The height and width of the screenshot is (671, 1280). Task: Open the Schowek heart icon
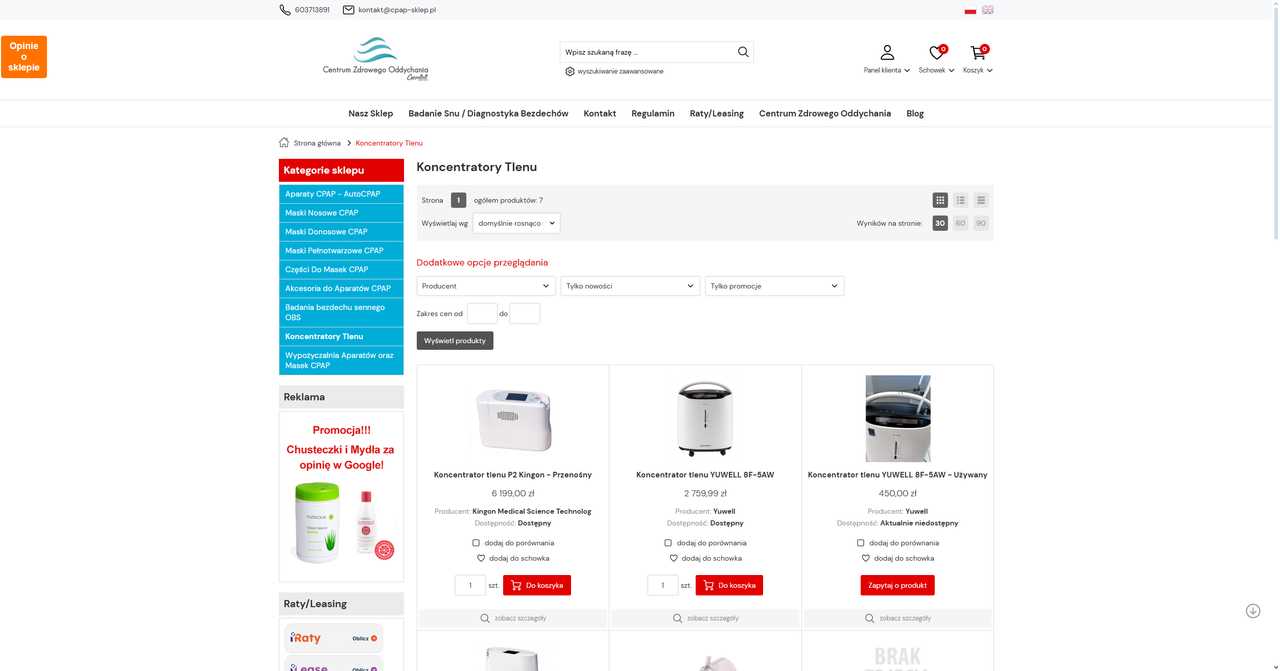coord(936,52)
